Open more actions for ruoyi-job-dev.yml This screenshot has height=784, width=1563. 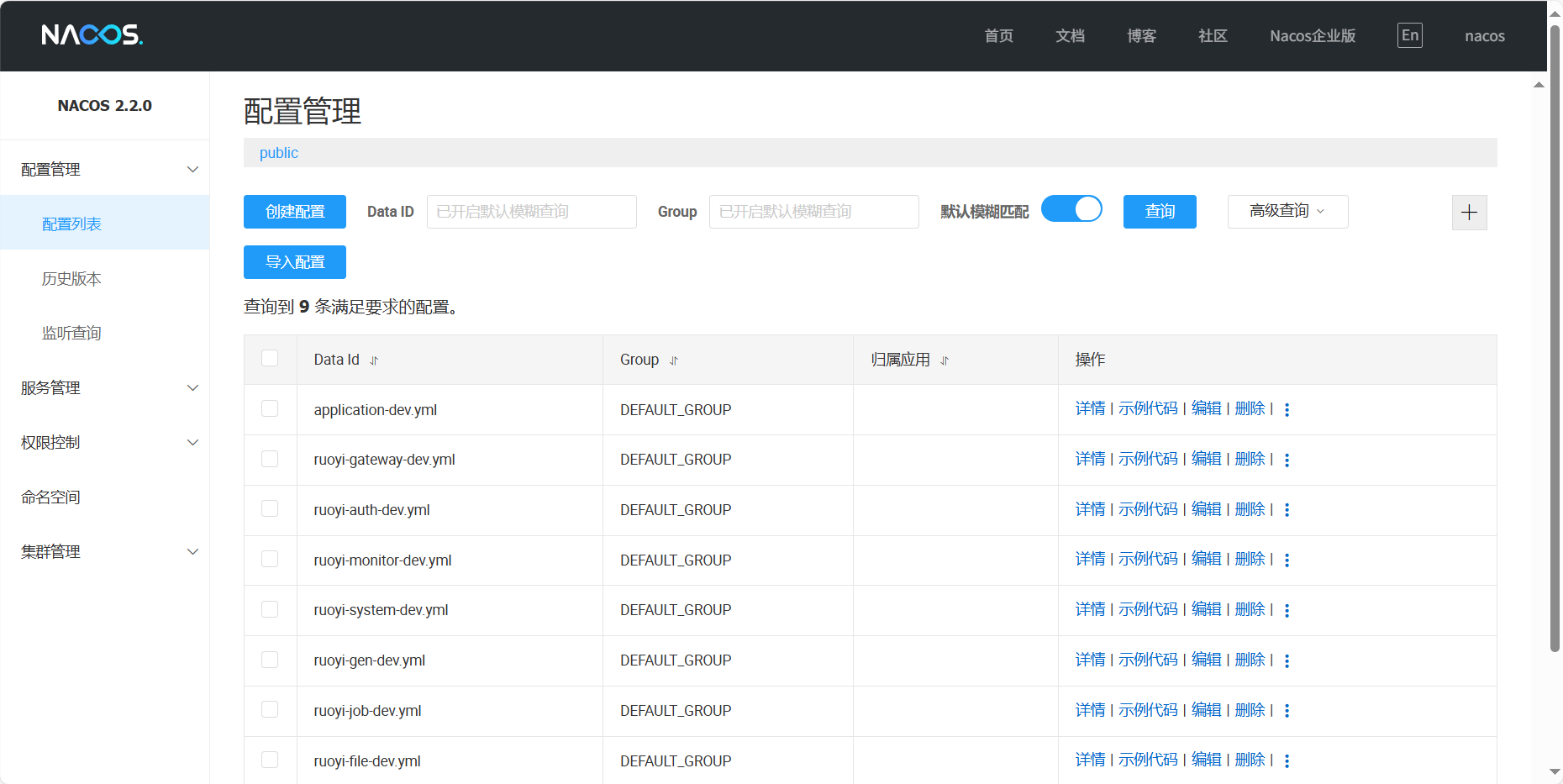pyautogui.click(x=1287, y=711)
